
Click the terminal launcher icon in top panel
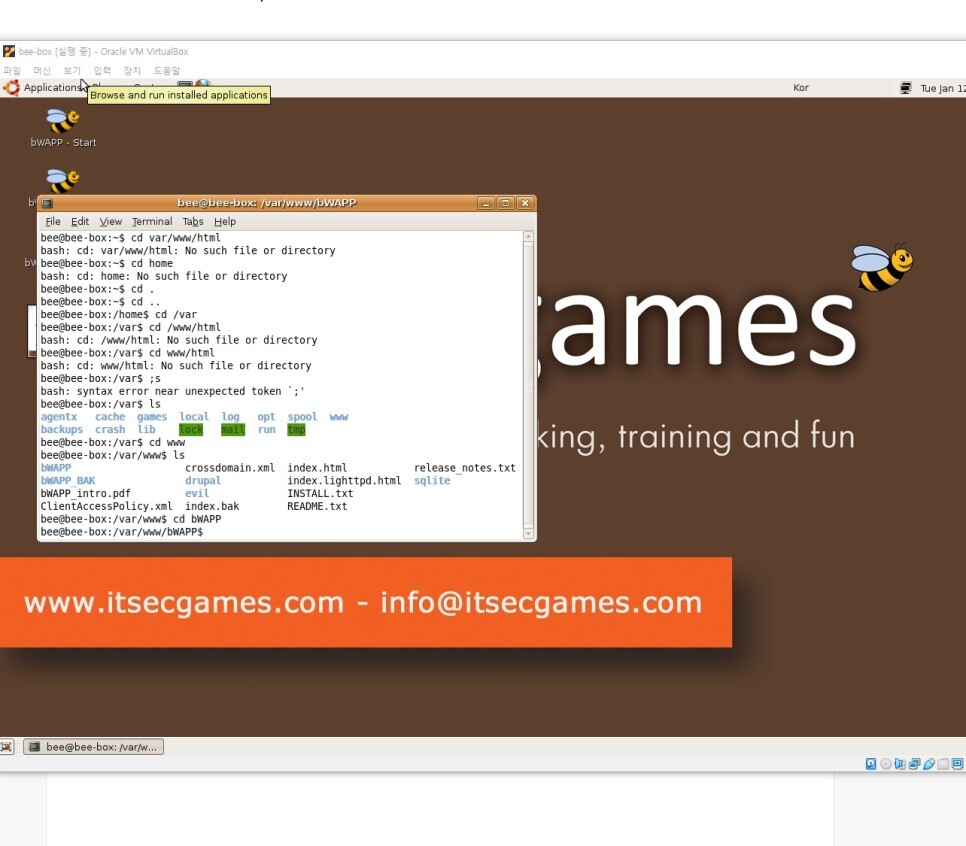point(185,84)
